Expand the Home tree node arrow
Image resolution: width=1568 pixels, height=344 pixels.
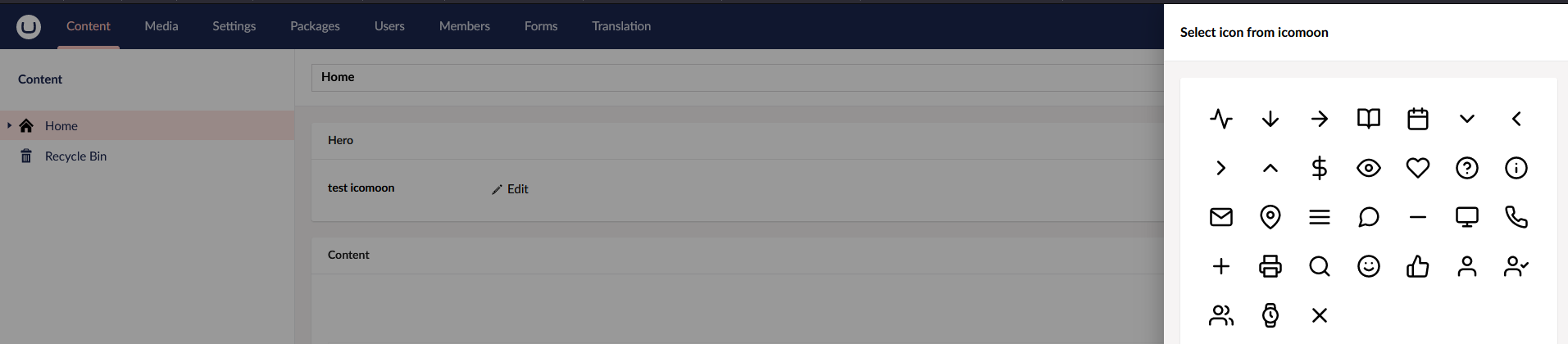[9, 125]
